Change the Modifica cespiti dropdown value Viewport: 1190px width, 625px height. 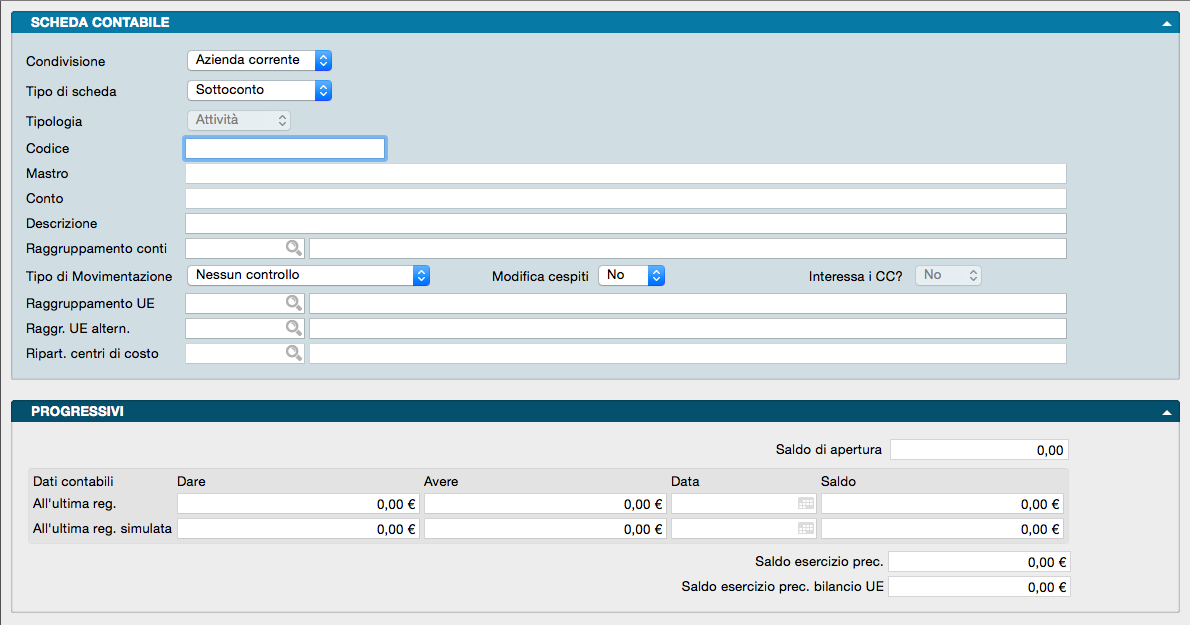[631, 275]
